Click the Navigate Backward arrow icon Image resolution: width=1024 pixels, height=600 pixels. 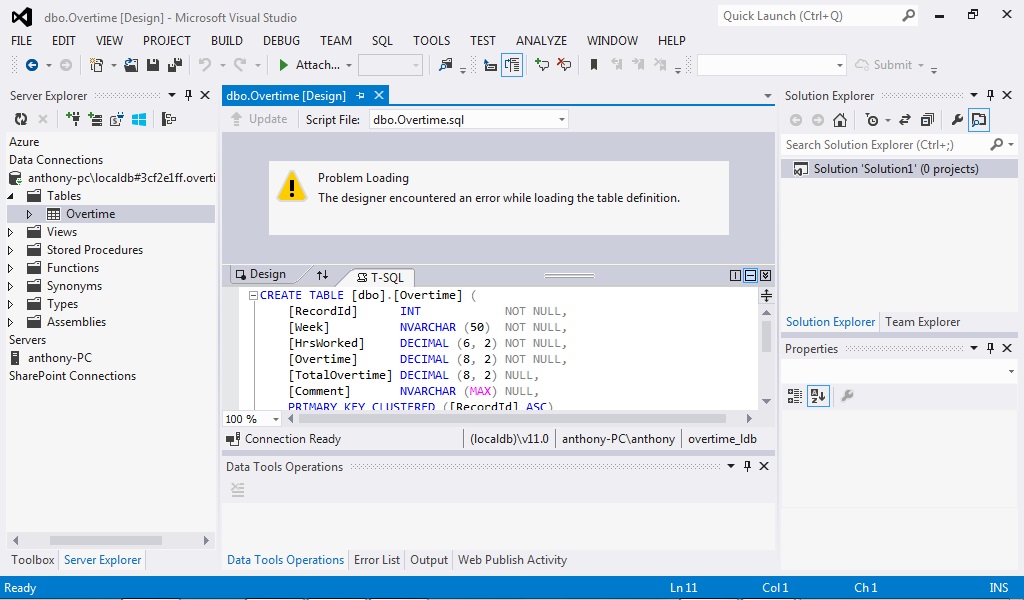pyautogui.click(x=30, y=64)
